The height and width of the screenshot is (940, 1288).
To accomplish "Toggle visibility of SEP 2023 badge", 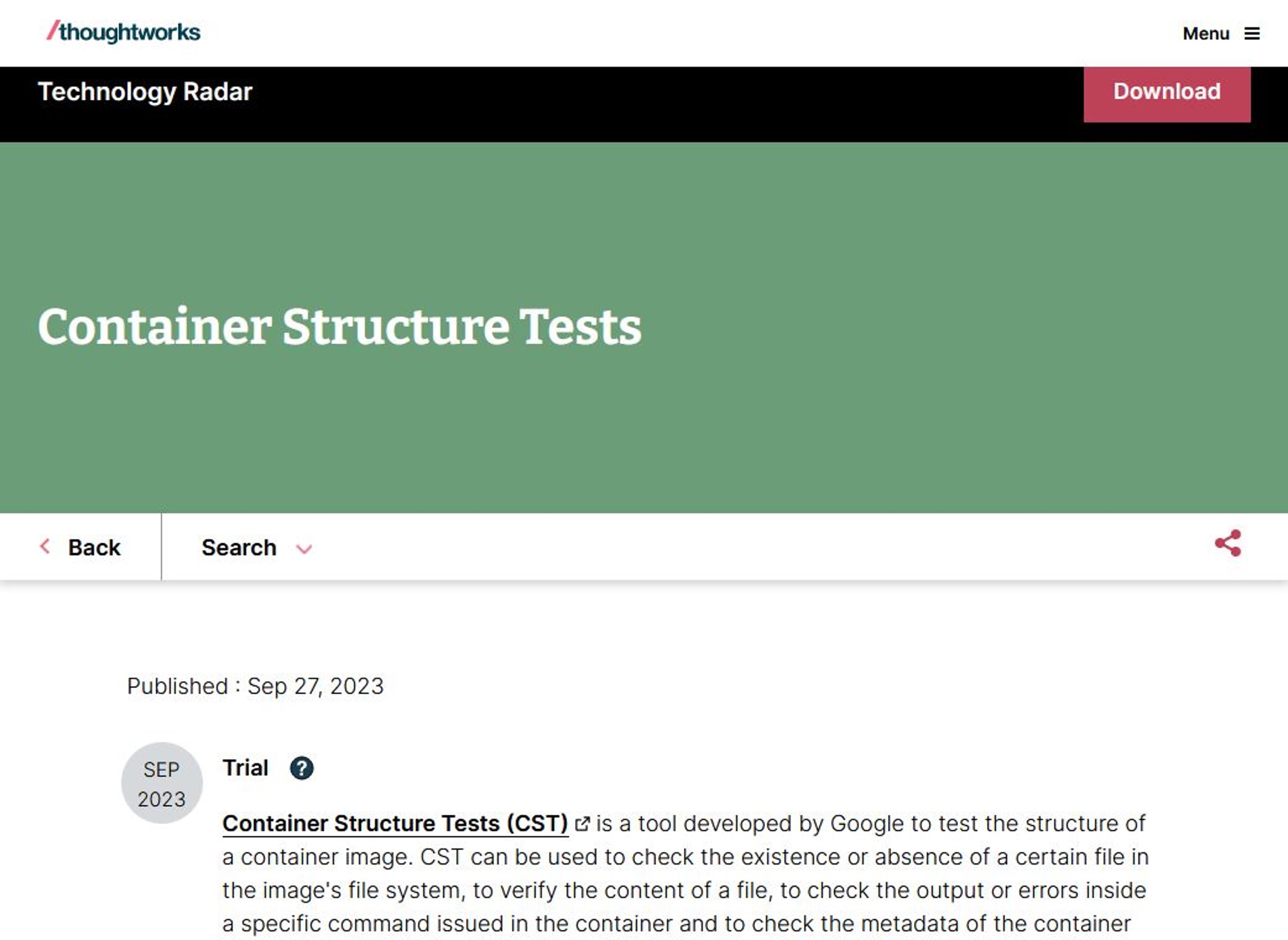I will (162, 783).
